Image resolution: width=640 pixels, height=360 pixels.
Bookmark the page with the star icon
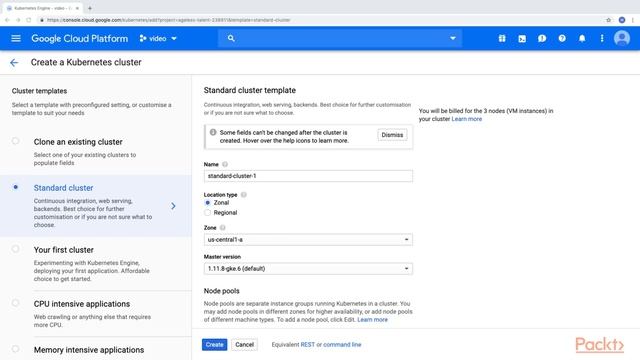point(609,20)
